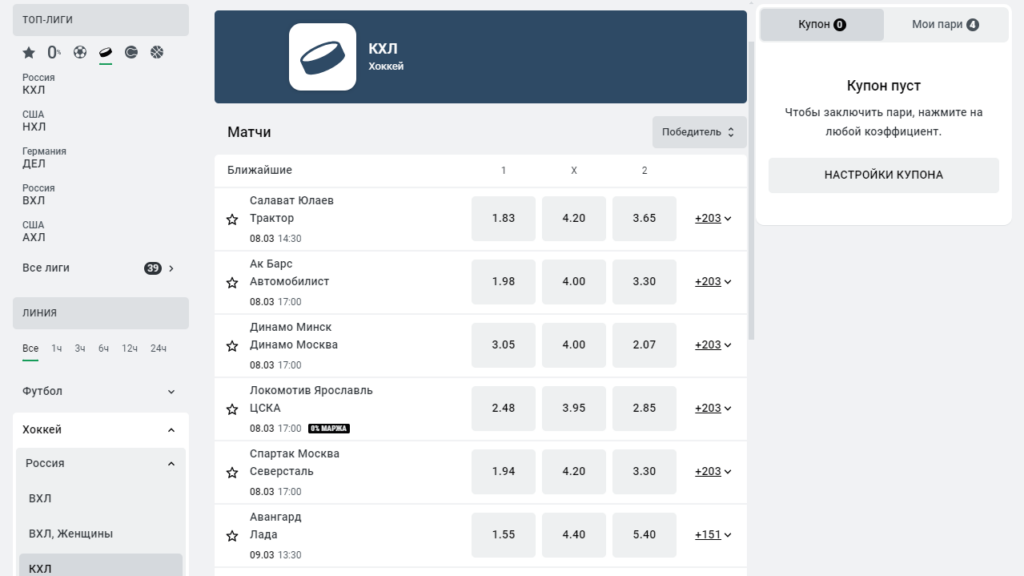Collapse the Россия subsection

click(x=101, y=463)
